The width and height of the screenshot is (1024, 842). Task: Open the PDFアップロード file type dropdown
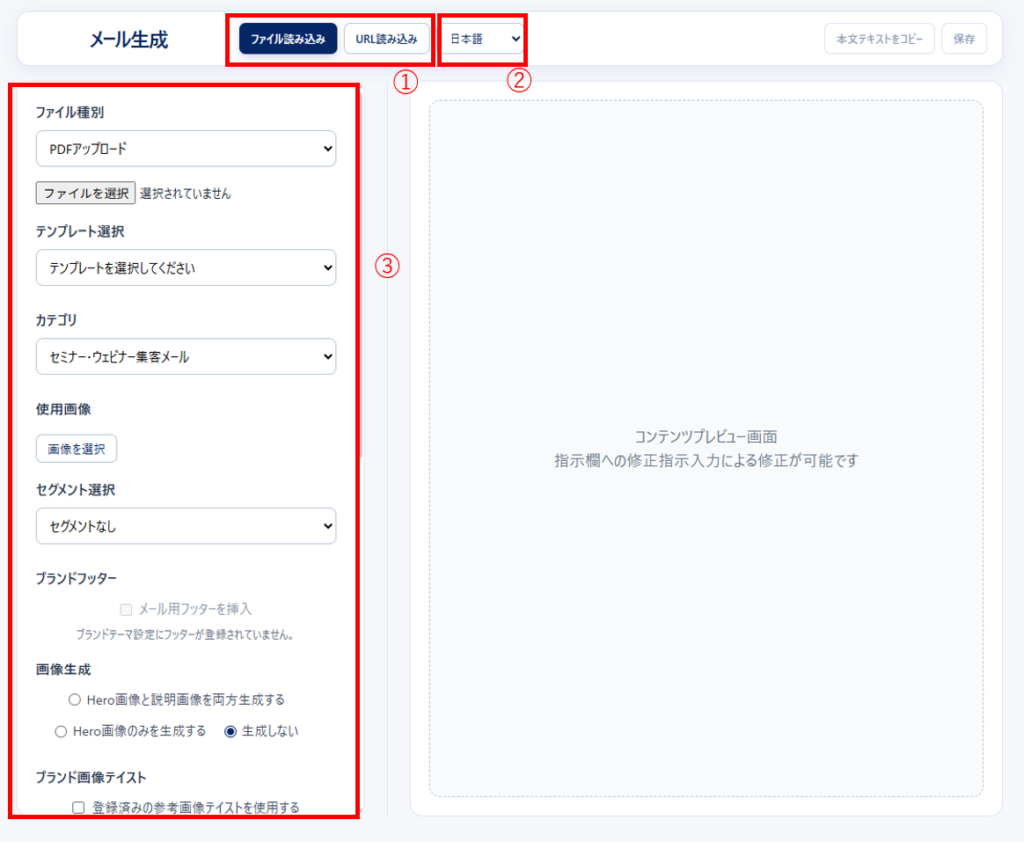pyautogui.click(x=186, y=149)
